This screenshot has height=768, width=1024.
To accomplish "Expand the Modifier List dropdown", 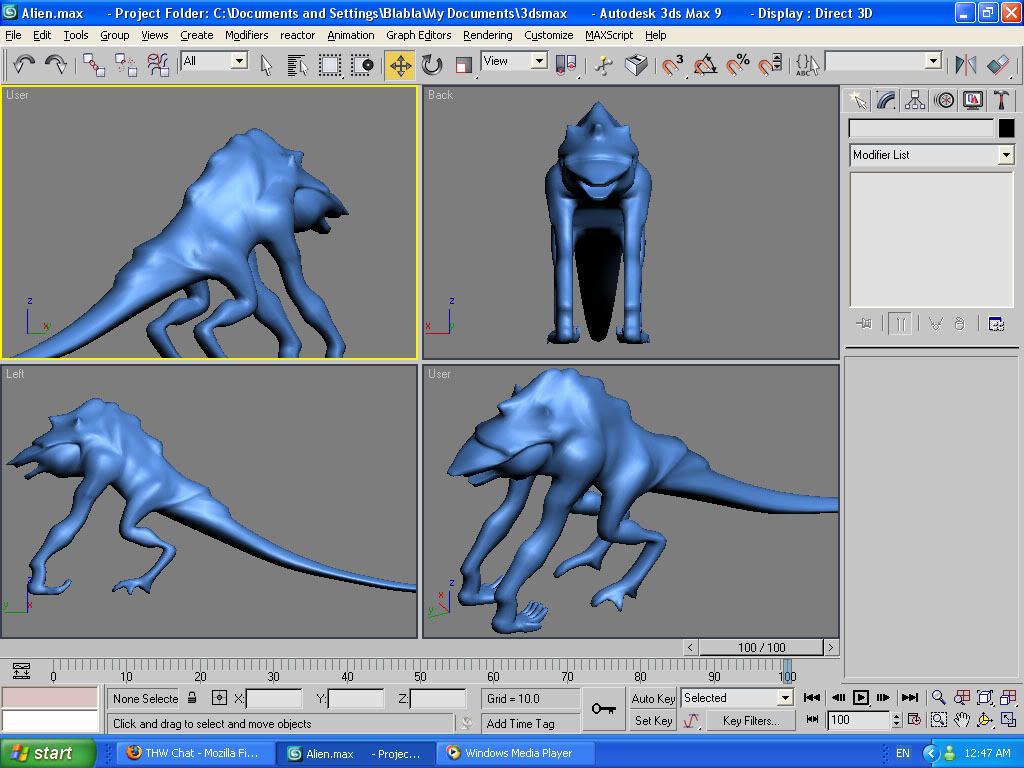I will [932, 155].
